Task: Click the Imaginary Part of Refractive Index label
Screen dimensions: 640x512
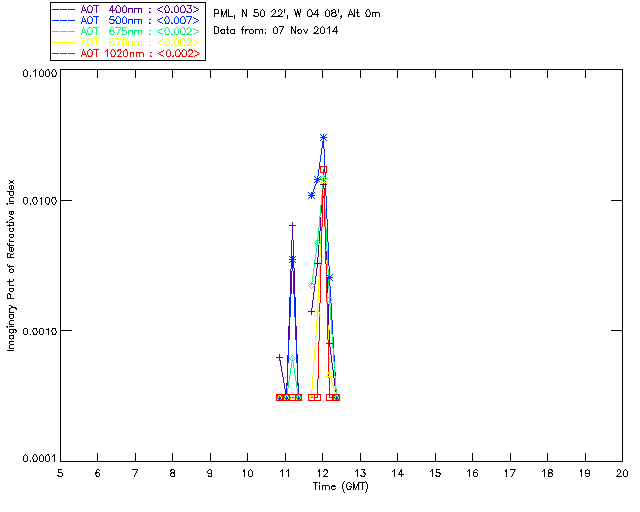Action: pos(11,265)
